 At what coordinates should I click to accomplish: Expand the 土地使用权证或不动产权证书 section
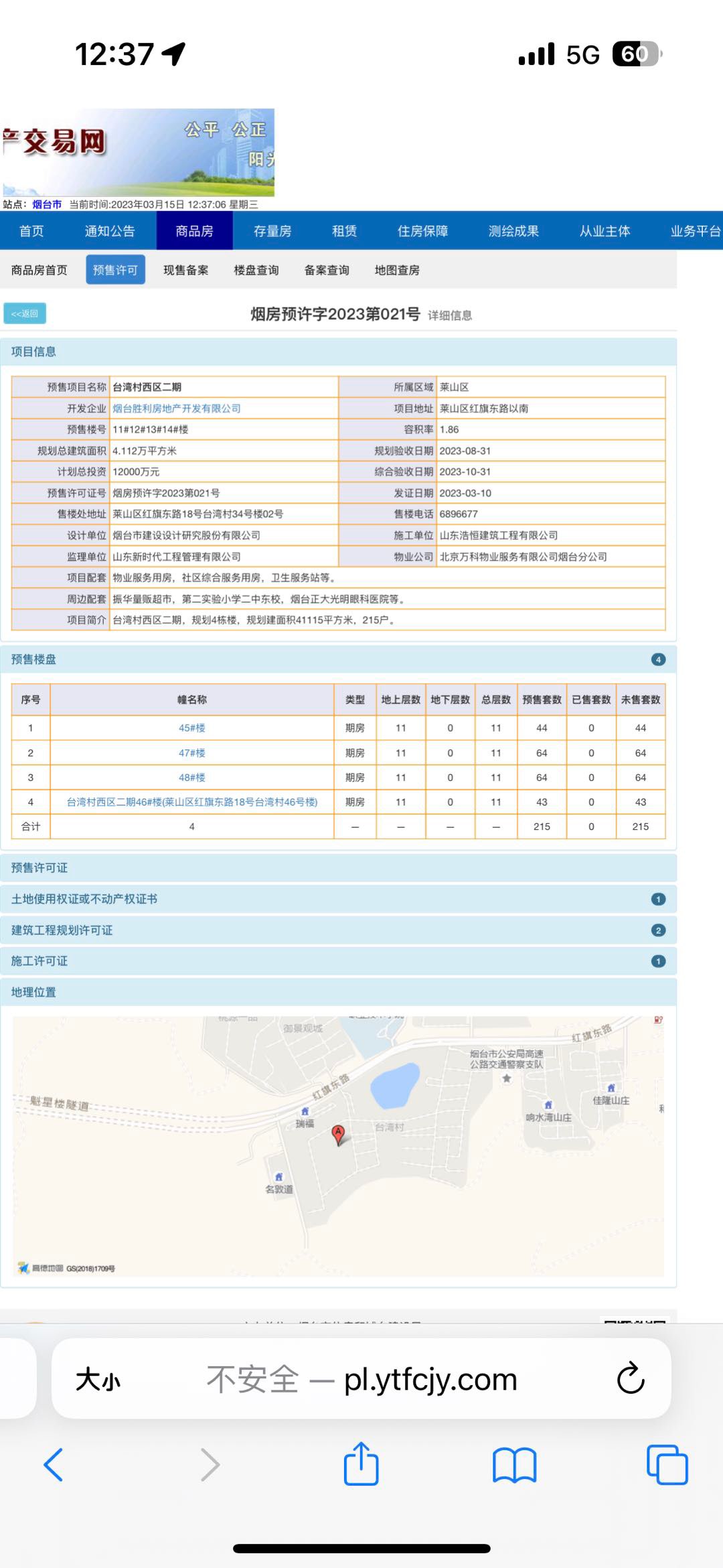pyautogui.click(x=339, y=899)
